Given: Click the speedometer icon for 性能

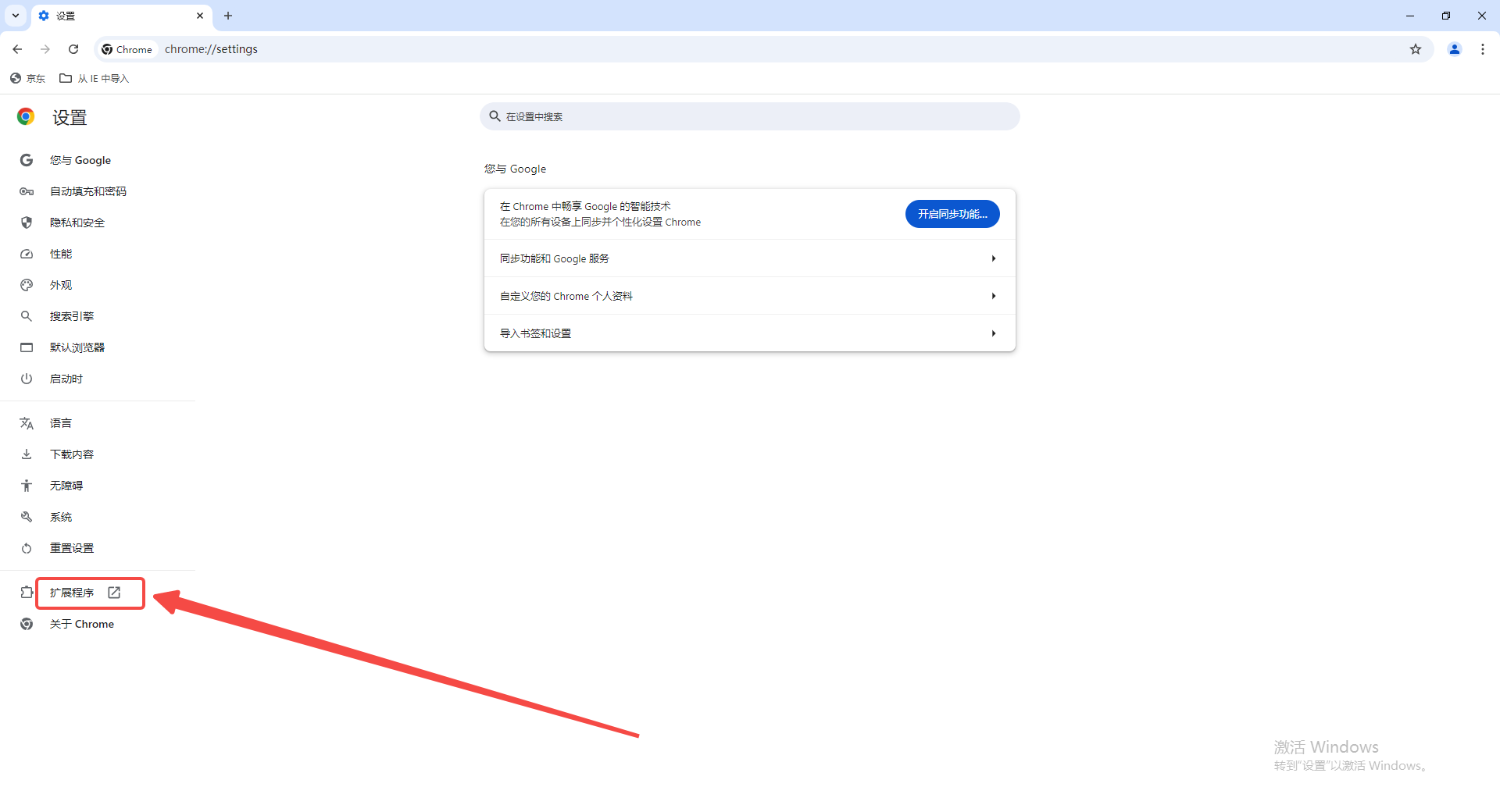Looking at the screenshot, I should (x=27, y=254).
